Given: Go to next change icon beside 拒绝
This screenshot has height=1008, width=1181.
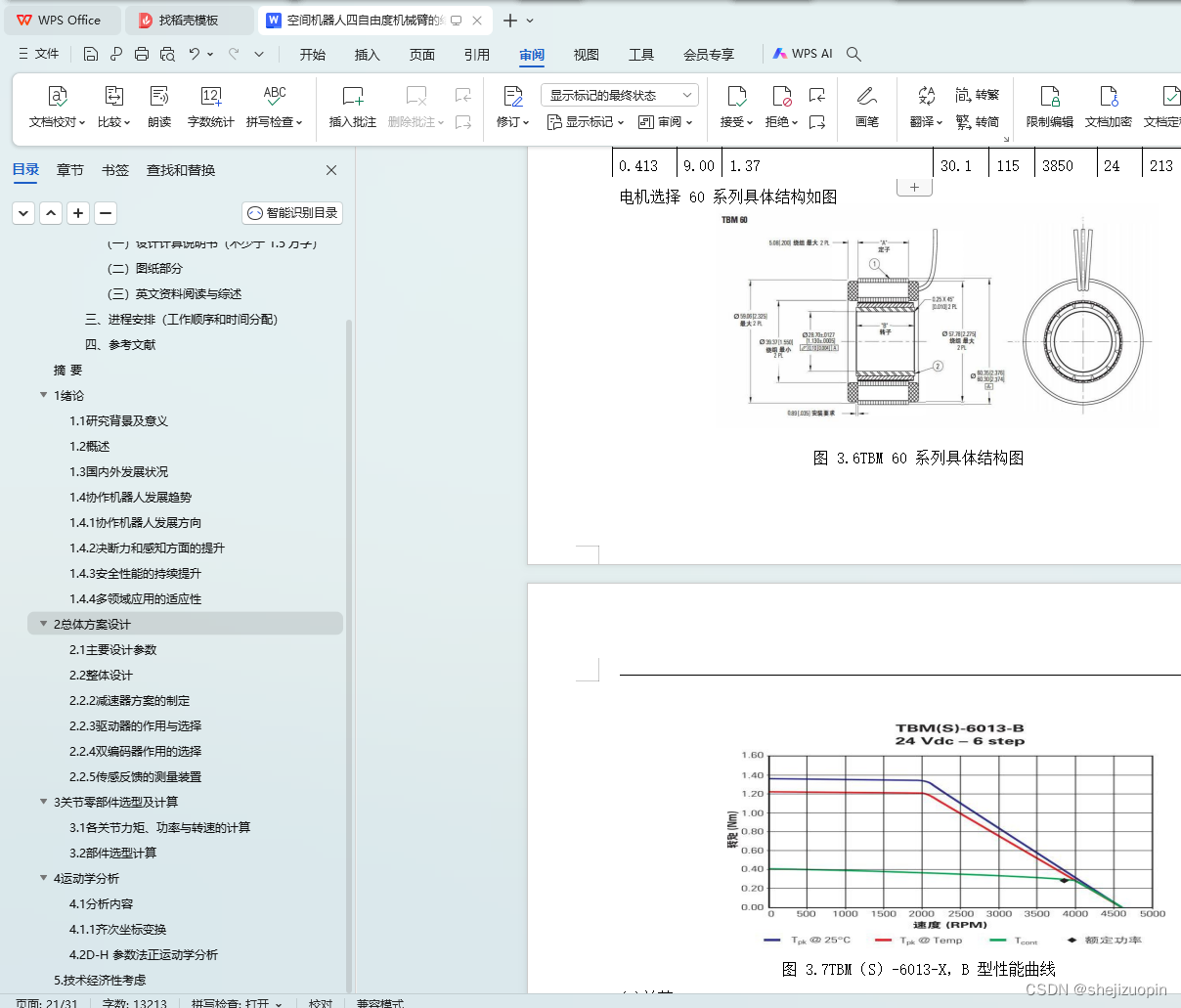Looking at the screenshot, I should (817, 122).
